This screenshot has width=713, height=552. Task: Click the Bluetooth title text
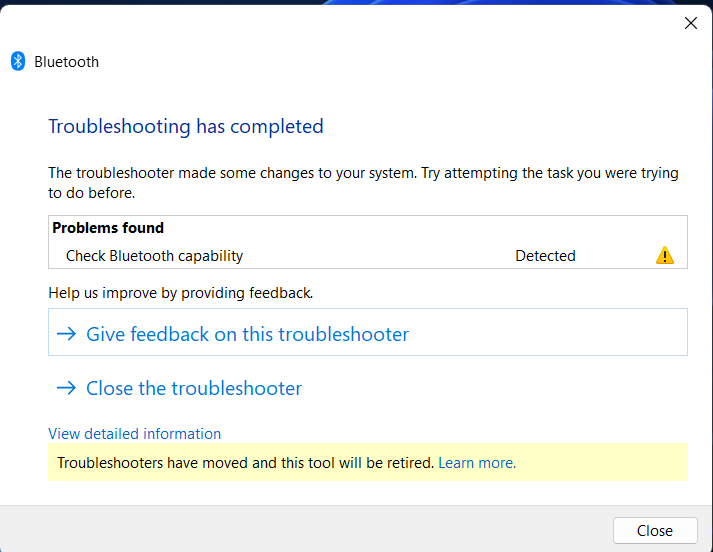(66, 62)
